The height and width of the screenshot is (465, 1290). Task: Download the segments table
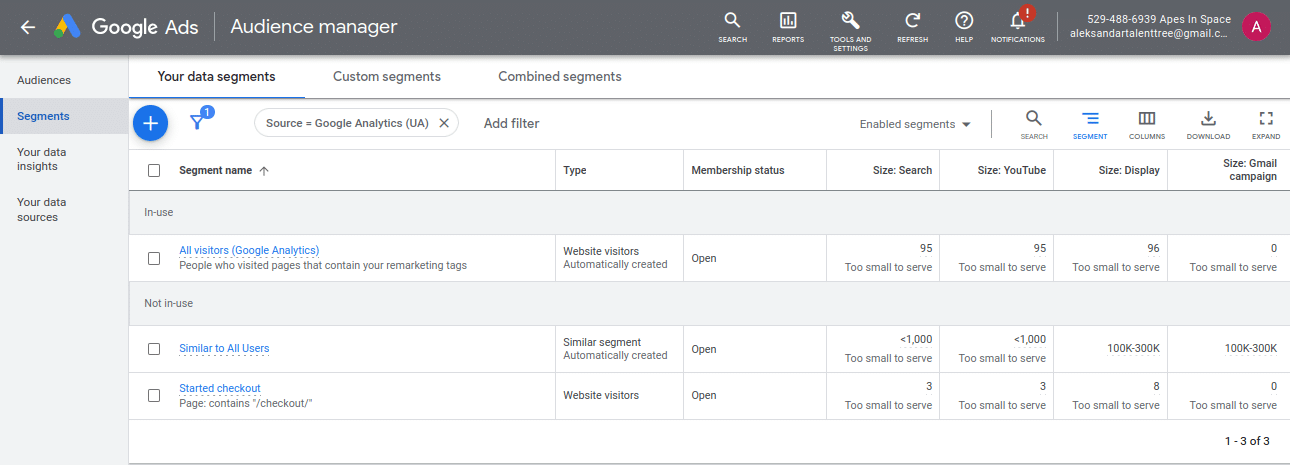pyautogui.click(x=1208, y=124)
